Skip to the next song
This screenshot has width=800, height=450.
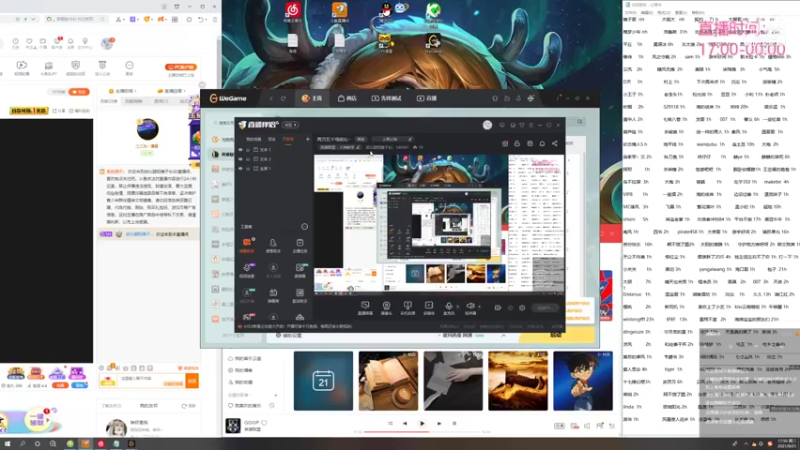[439, 423]
